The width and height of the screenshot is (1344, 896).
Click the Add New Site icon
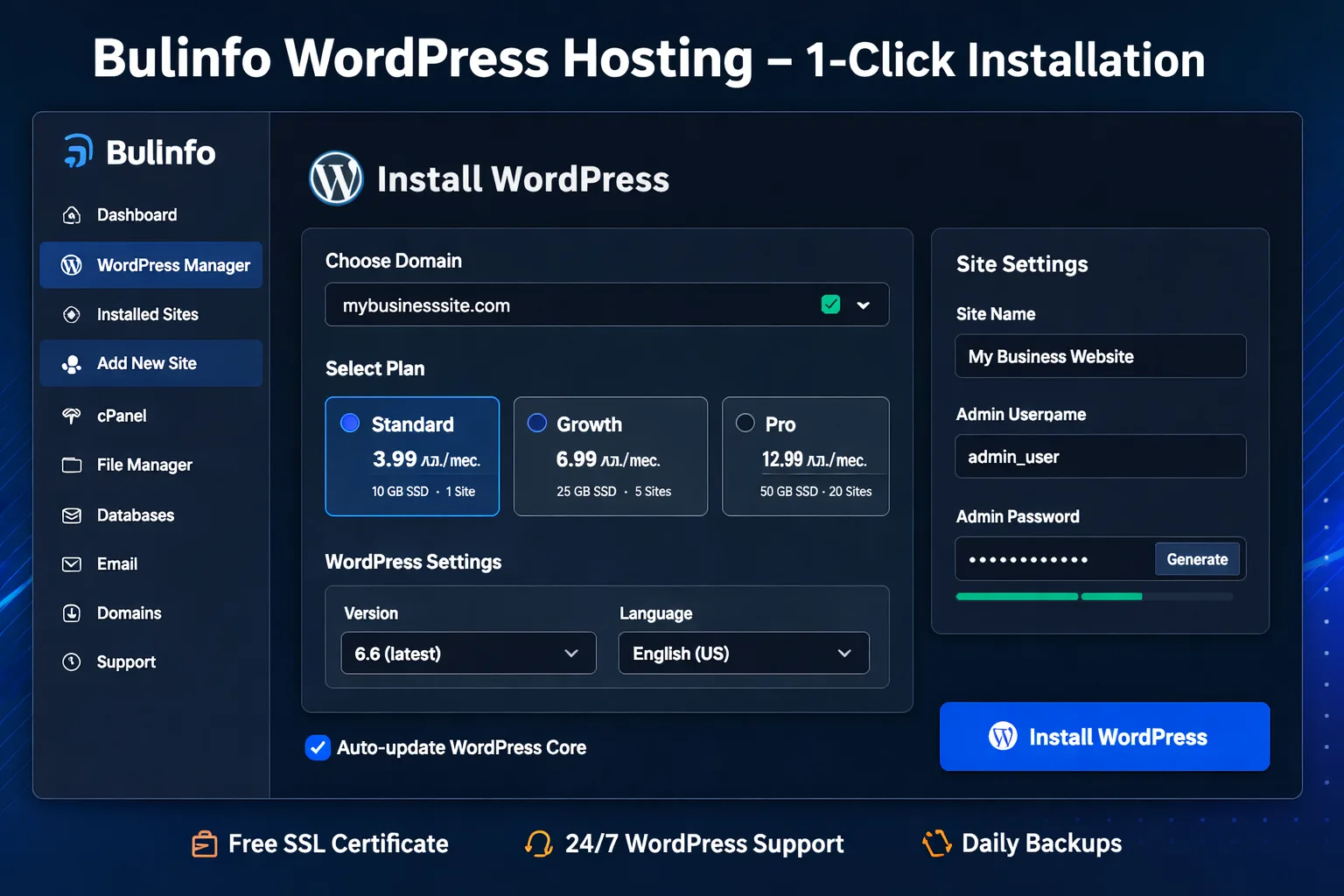pos(72,364)
